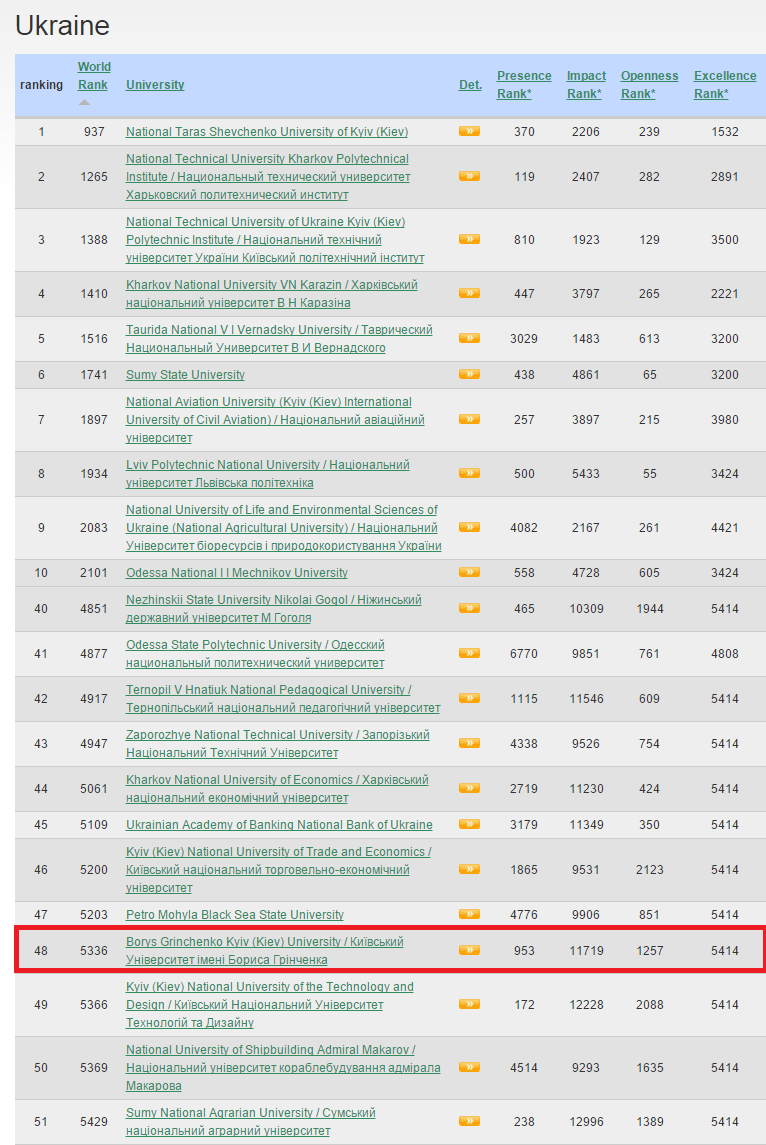Sort by Impact Rank column
Viewport: 766px width, 1145px height.
coord(586,85)
